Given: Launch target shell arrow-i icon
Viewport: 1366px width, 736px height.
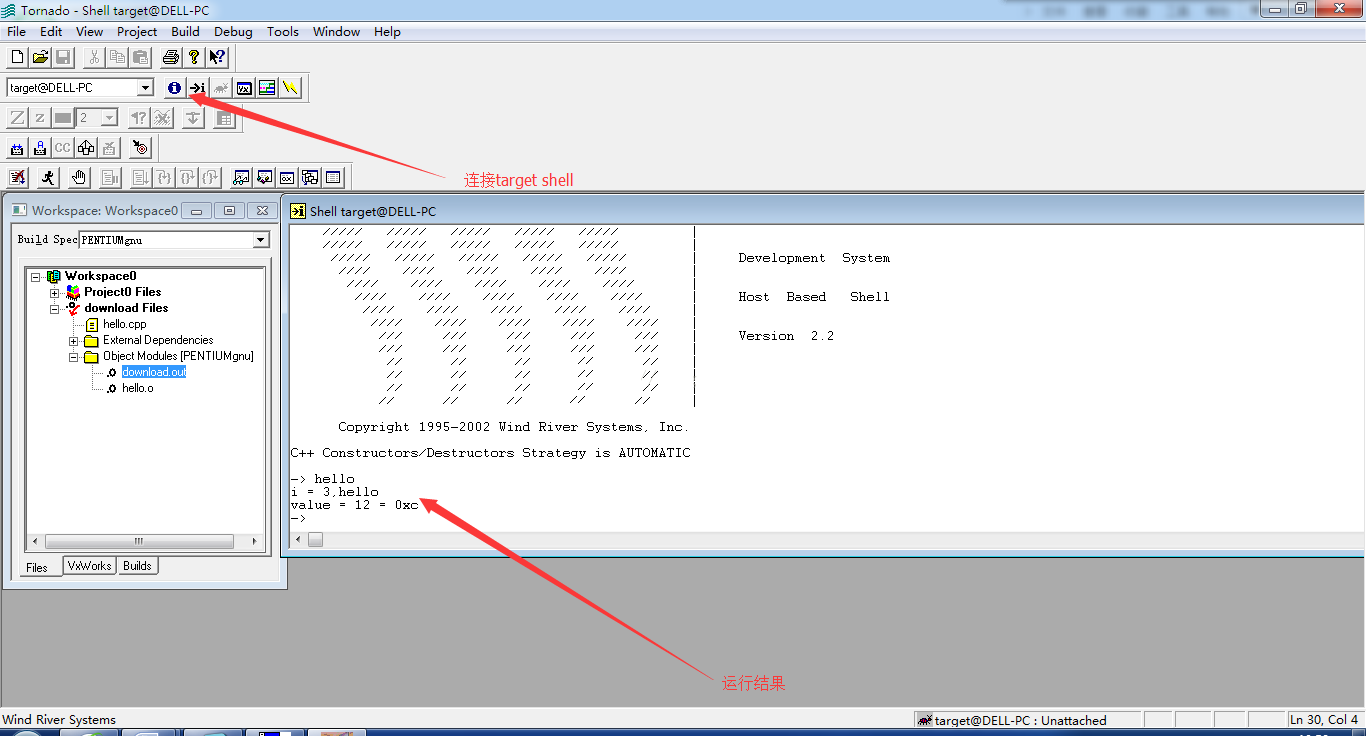Looking at the screenshot, I should tap(198, 88).
